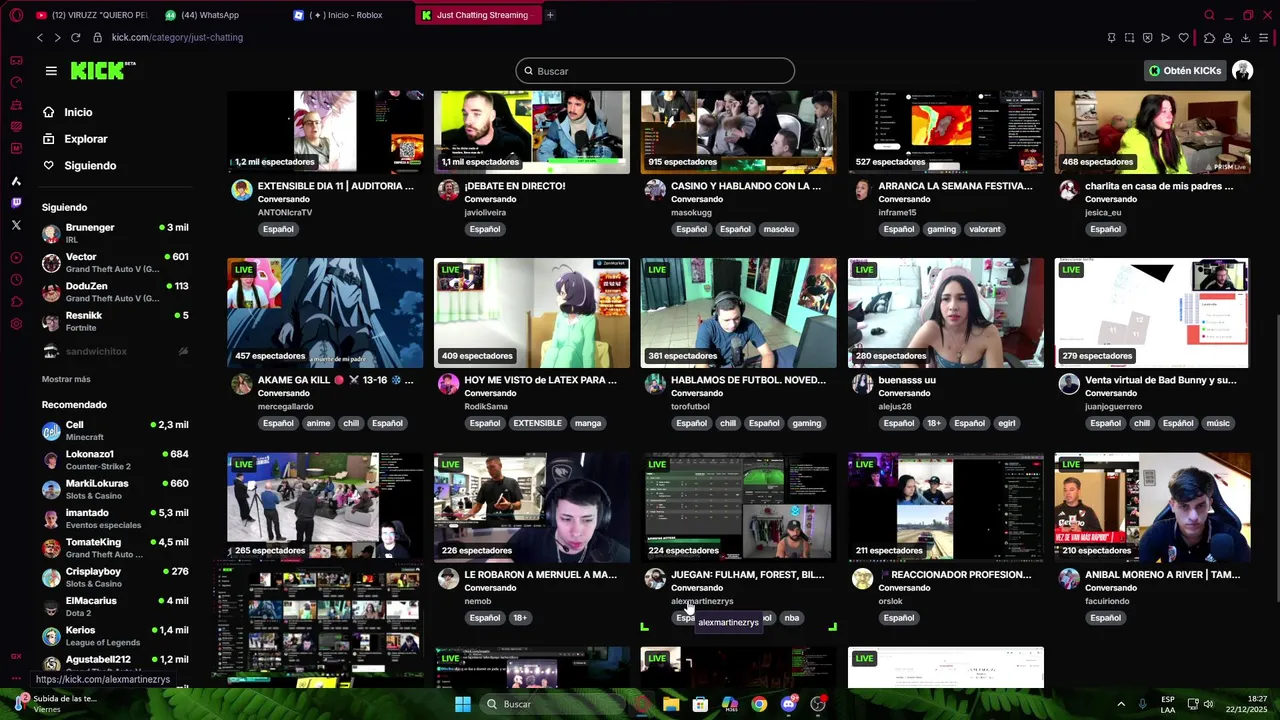Click the Obtén KICKs button
The image size is (1280, 720).
click(1185, 71)
